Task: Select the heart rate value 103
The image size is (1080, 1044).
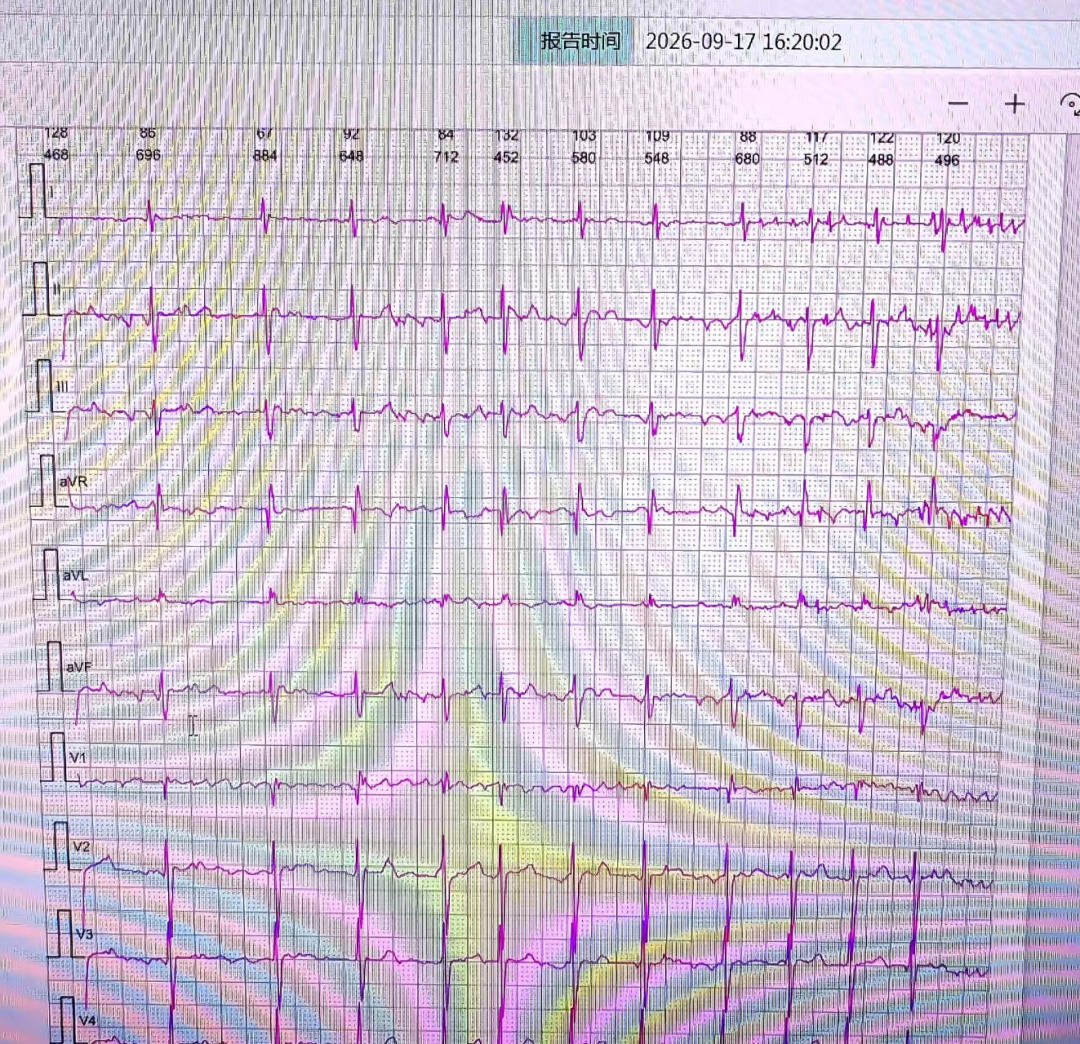Action: (583, 136)
